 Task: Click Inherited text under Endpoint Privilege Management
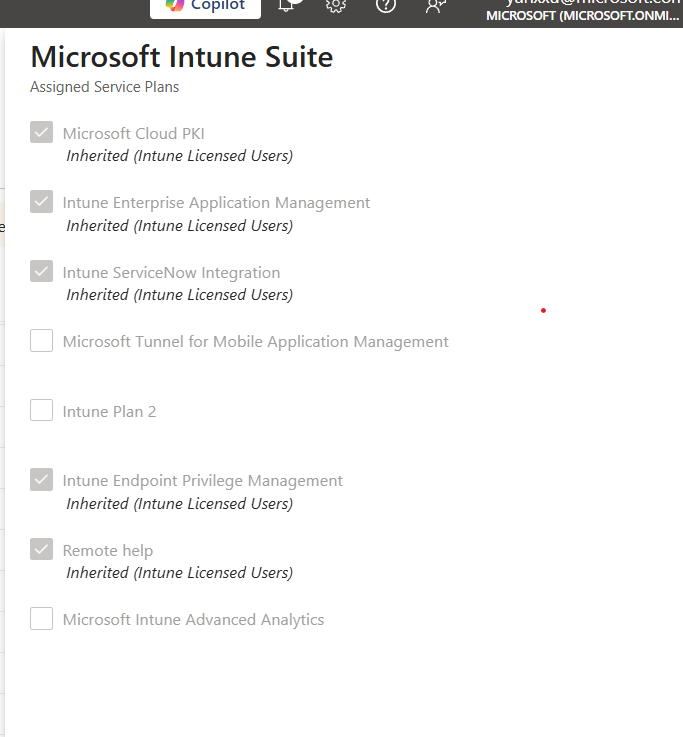(x=180, y=503)
